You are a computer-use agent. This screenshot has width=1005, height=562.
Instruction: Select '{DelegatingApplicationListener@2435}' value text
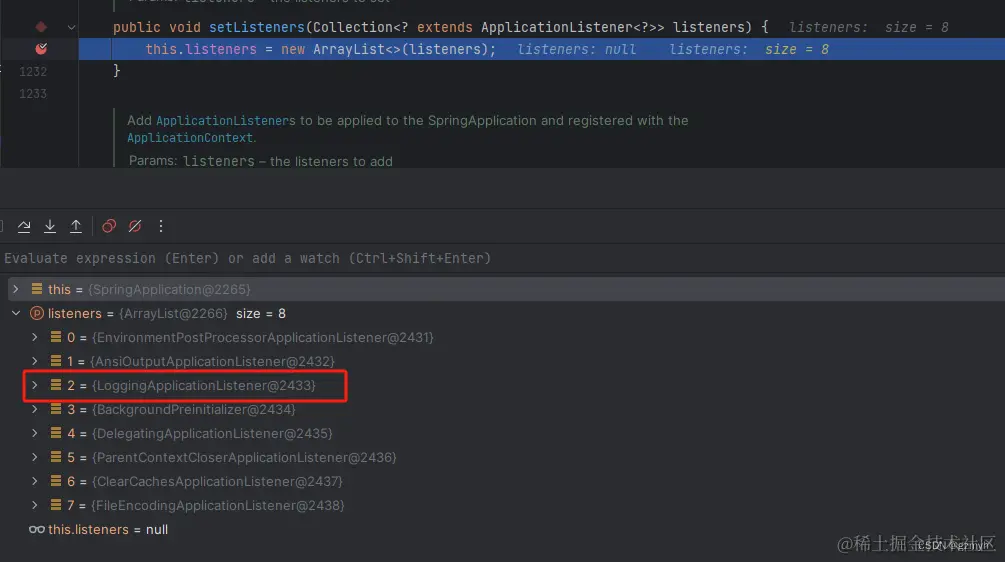pos(212,433)
